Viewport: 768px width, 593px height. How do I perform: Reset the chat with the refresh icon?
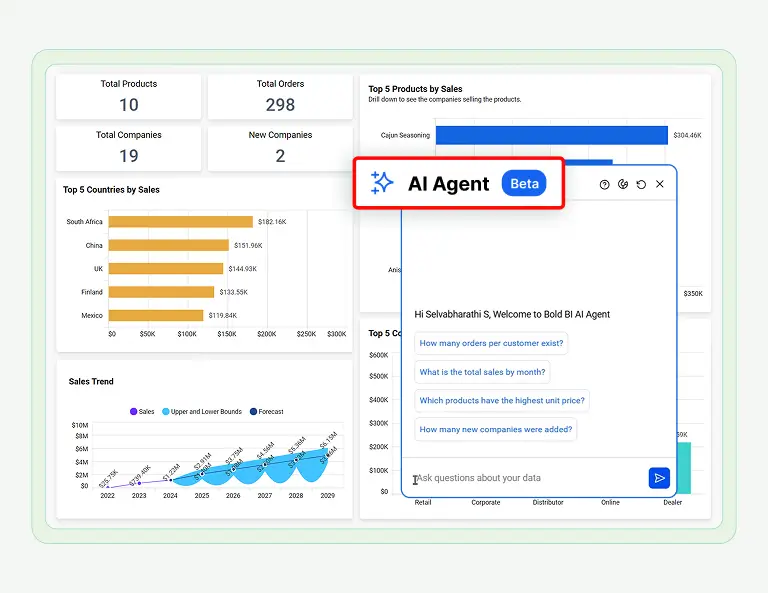[641, 184]
